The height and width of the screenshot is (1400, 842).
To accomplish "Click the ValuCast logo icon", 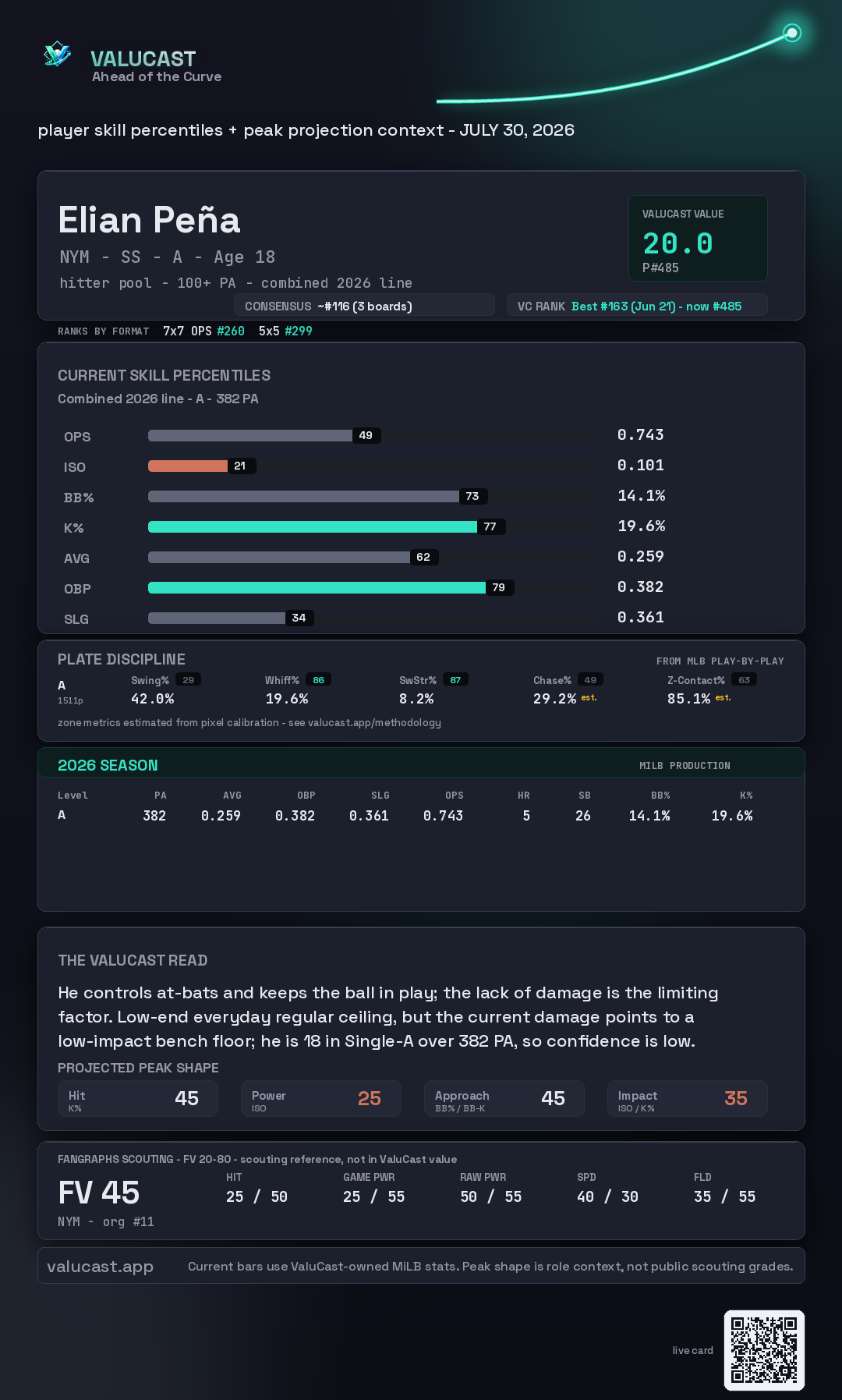I will tap(58, 54).
